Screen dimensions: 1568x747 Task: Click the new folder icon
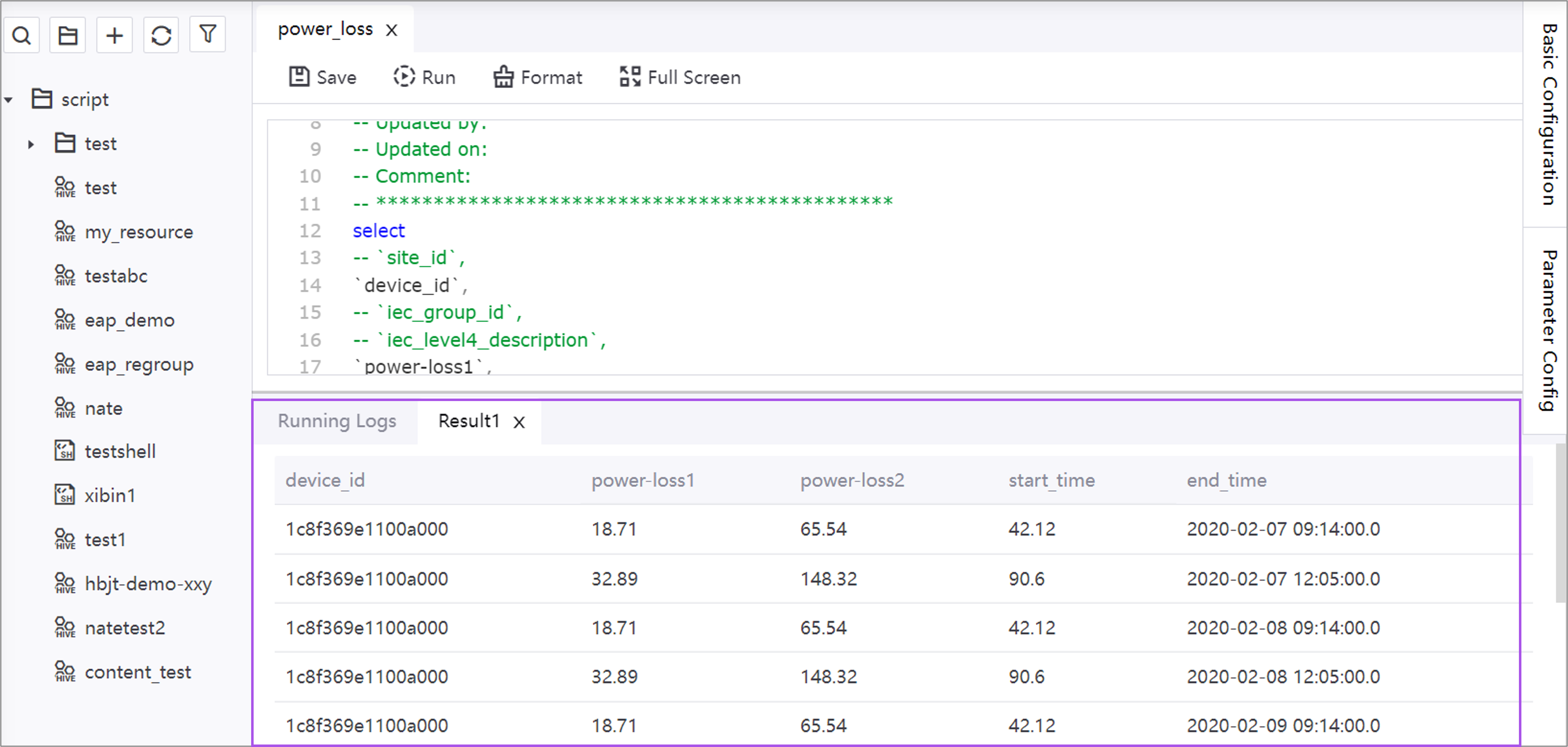pyautogui.click(x=68, y=35)
